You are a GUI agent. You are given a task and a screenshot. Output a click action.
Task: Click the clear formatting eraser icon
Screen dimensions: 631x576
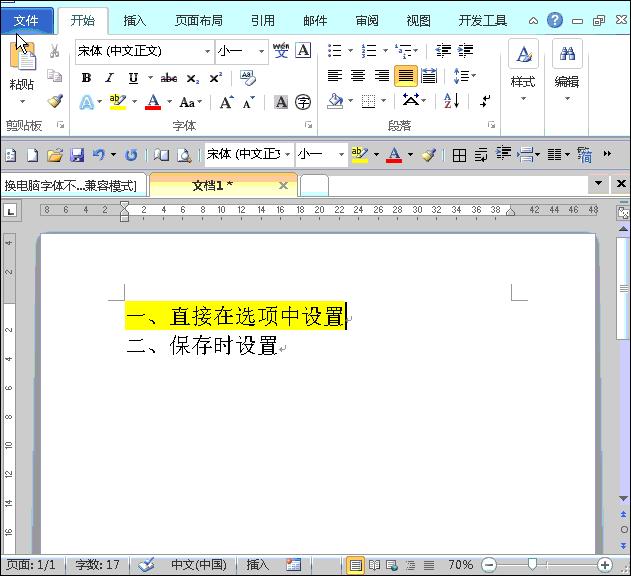tap(247, 78)
